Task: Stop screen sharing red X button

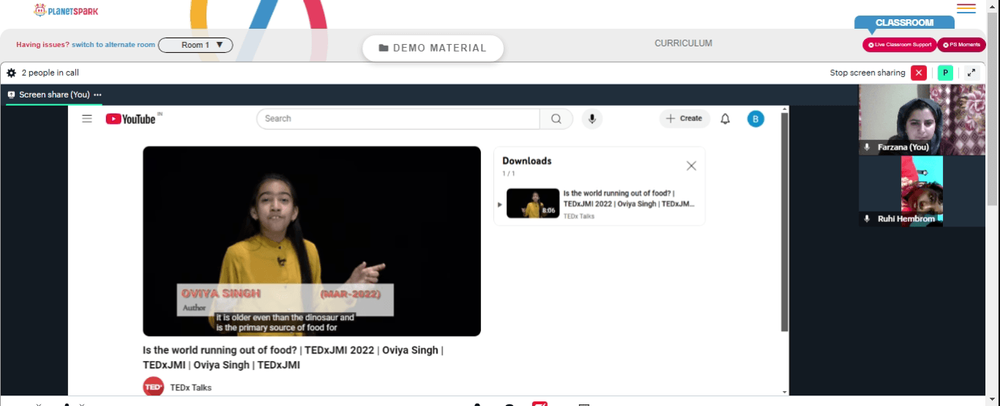Action: [x=918, y=73]
